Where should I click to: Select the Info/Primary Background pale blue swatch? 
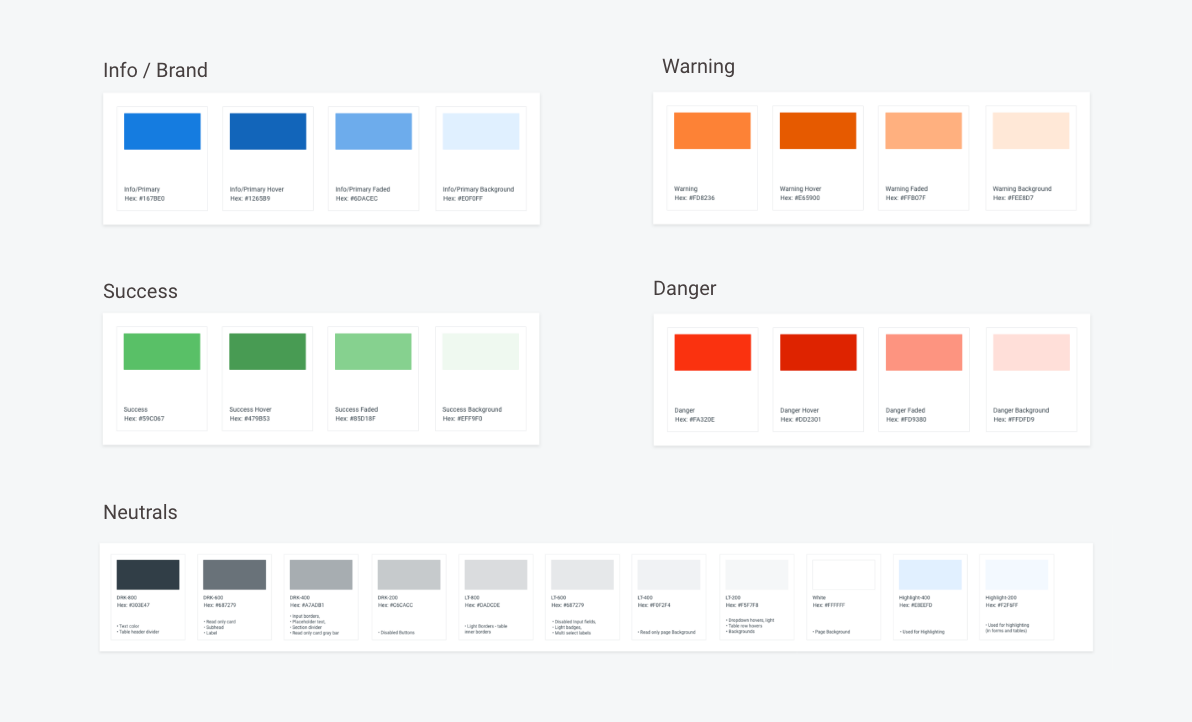pos(480,131)
